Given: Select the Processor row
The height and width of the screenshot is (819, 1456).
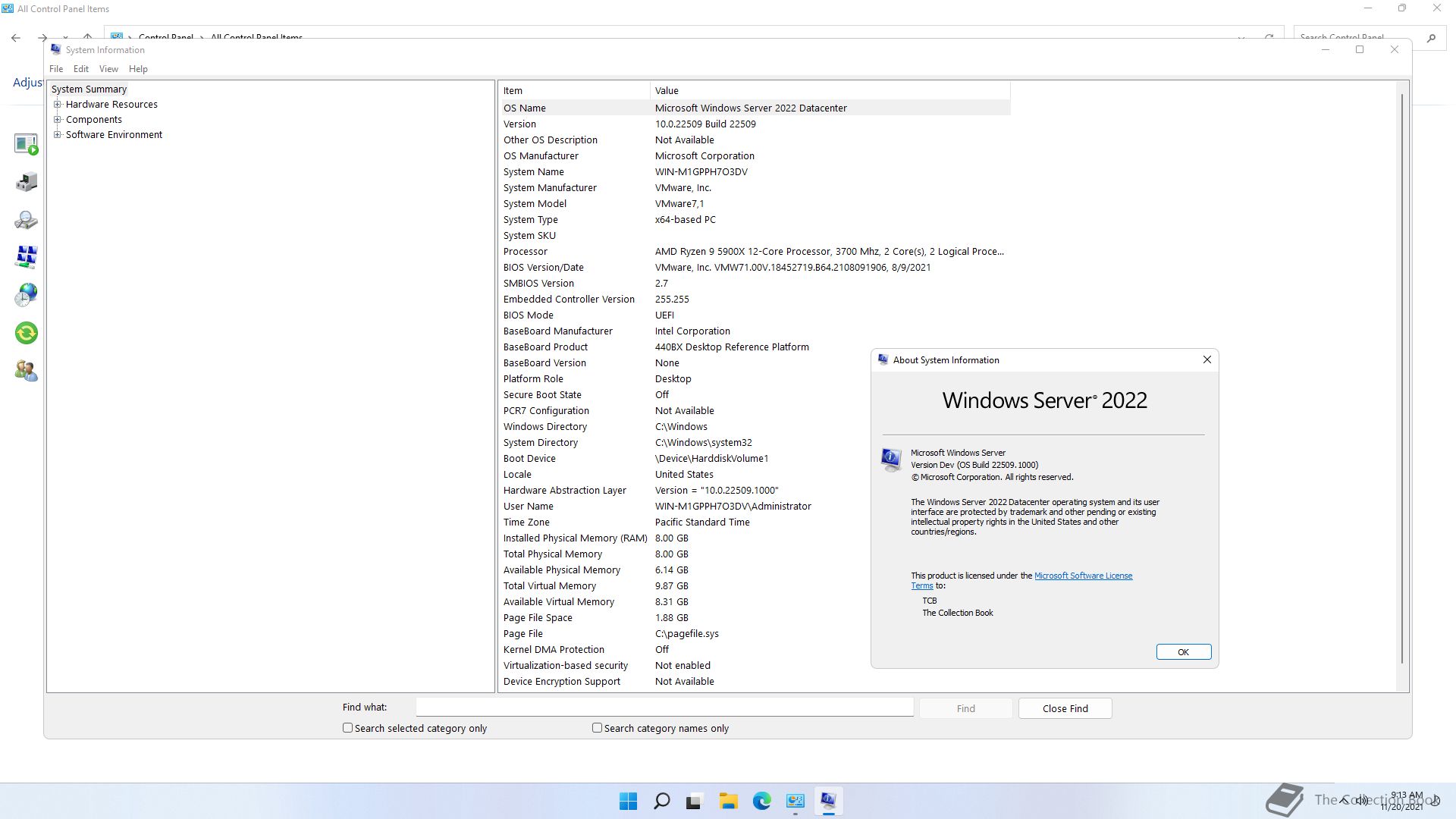Looking at the screenshot, I should [x=755, y=251].
